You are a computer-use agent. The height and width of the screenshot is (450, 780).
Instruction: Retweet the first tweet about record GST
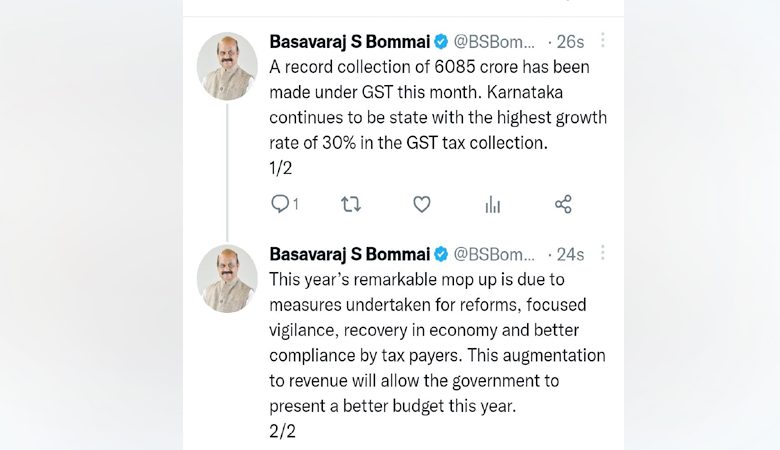351,204
